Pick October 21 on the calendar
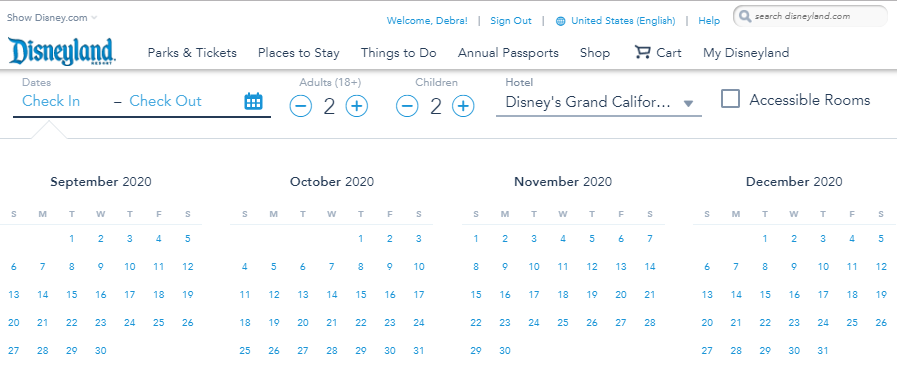Image resolution: width=897 pixels, height=379 pixels. (x=332, y=323)
